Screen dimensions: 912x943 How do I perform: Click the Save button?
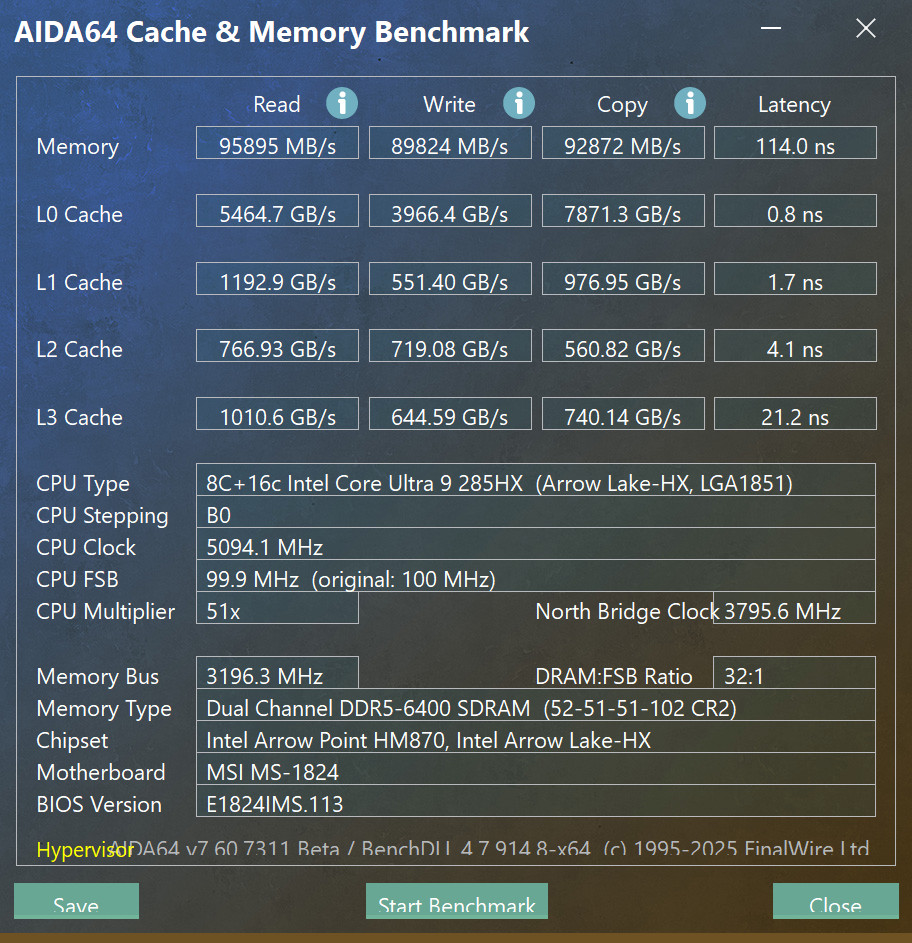tap(76, 900)
